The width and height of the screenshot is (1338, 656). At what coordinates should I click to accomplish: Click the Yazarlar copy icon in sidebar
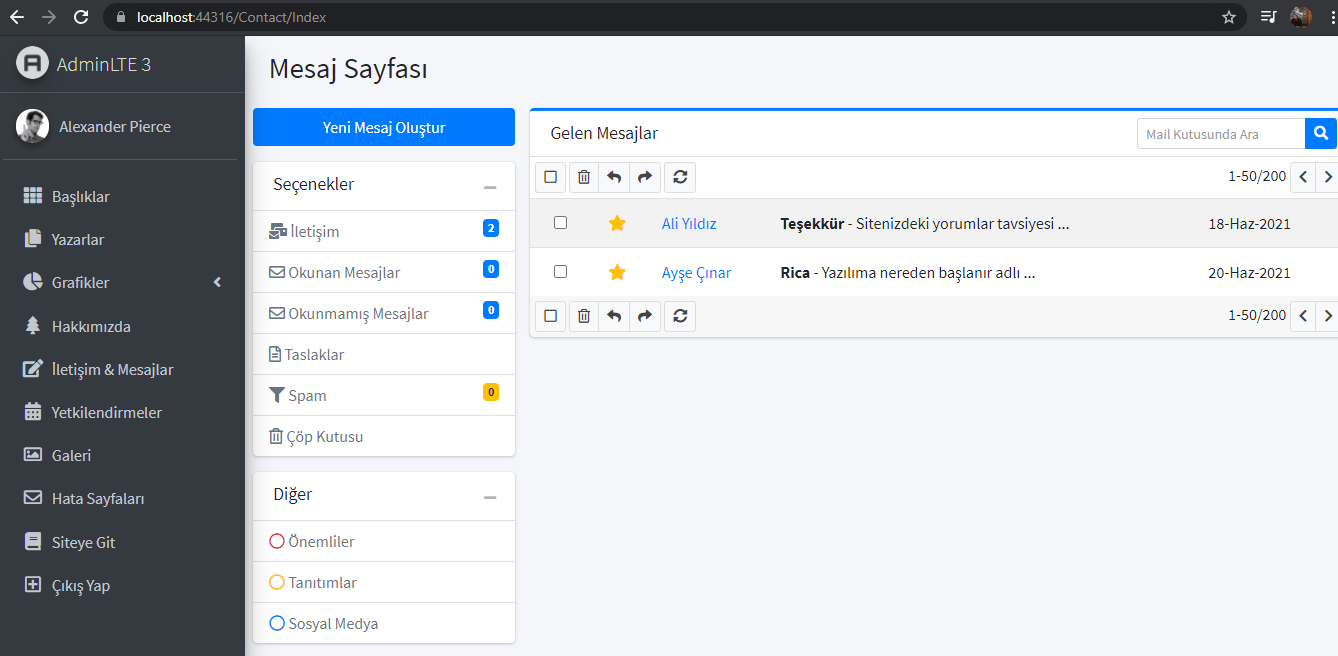pyautogui.click(x=32, y=239)
